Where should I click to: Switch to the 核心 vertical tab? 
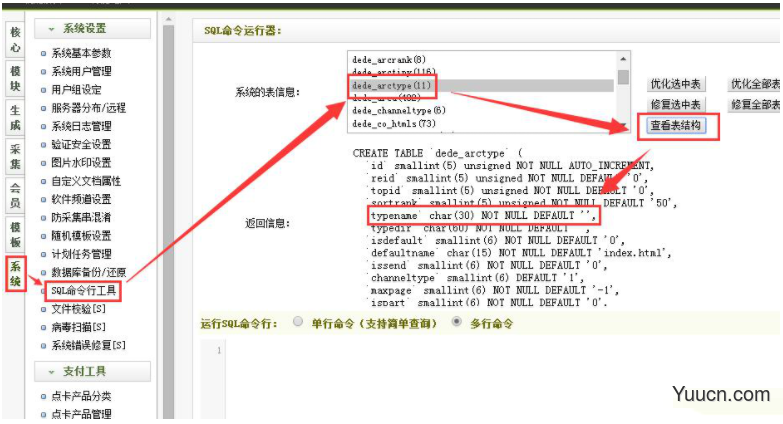point(15,40)
